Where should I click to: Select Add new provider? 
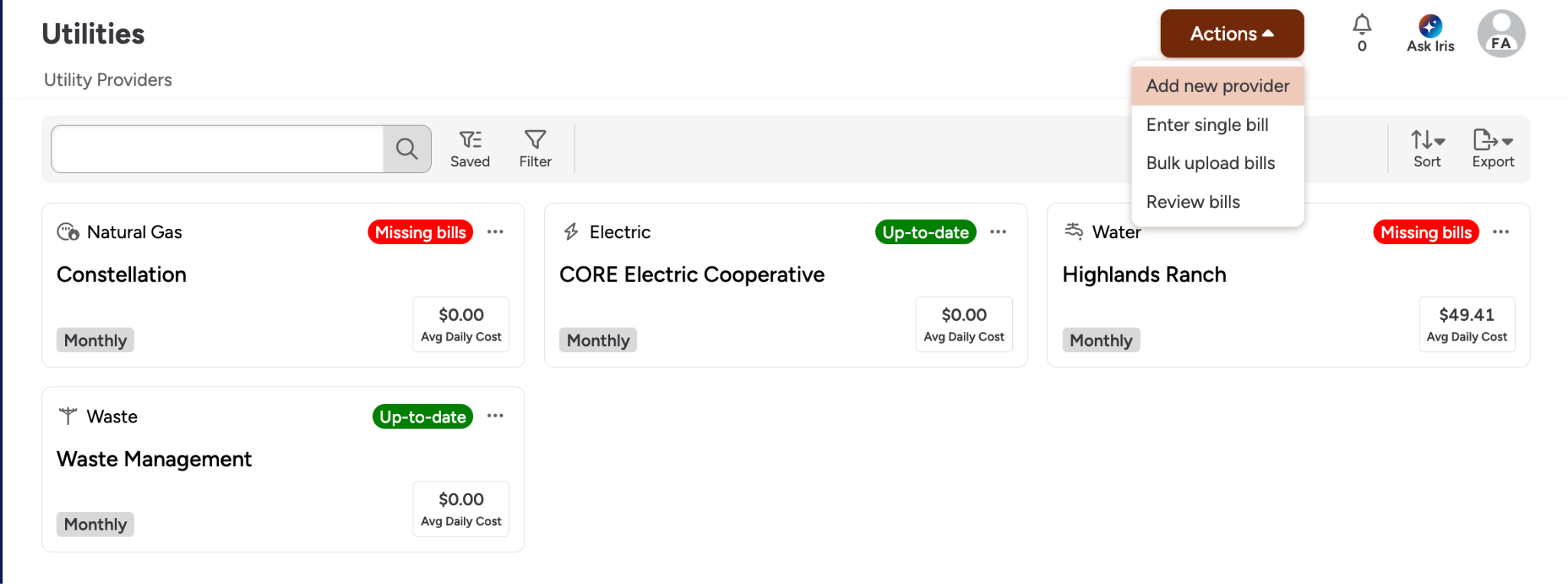[x=1217, y=86]
